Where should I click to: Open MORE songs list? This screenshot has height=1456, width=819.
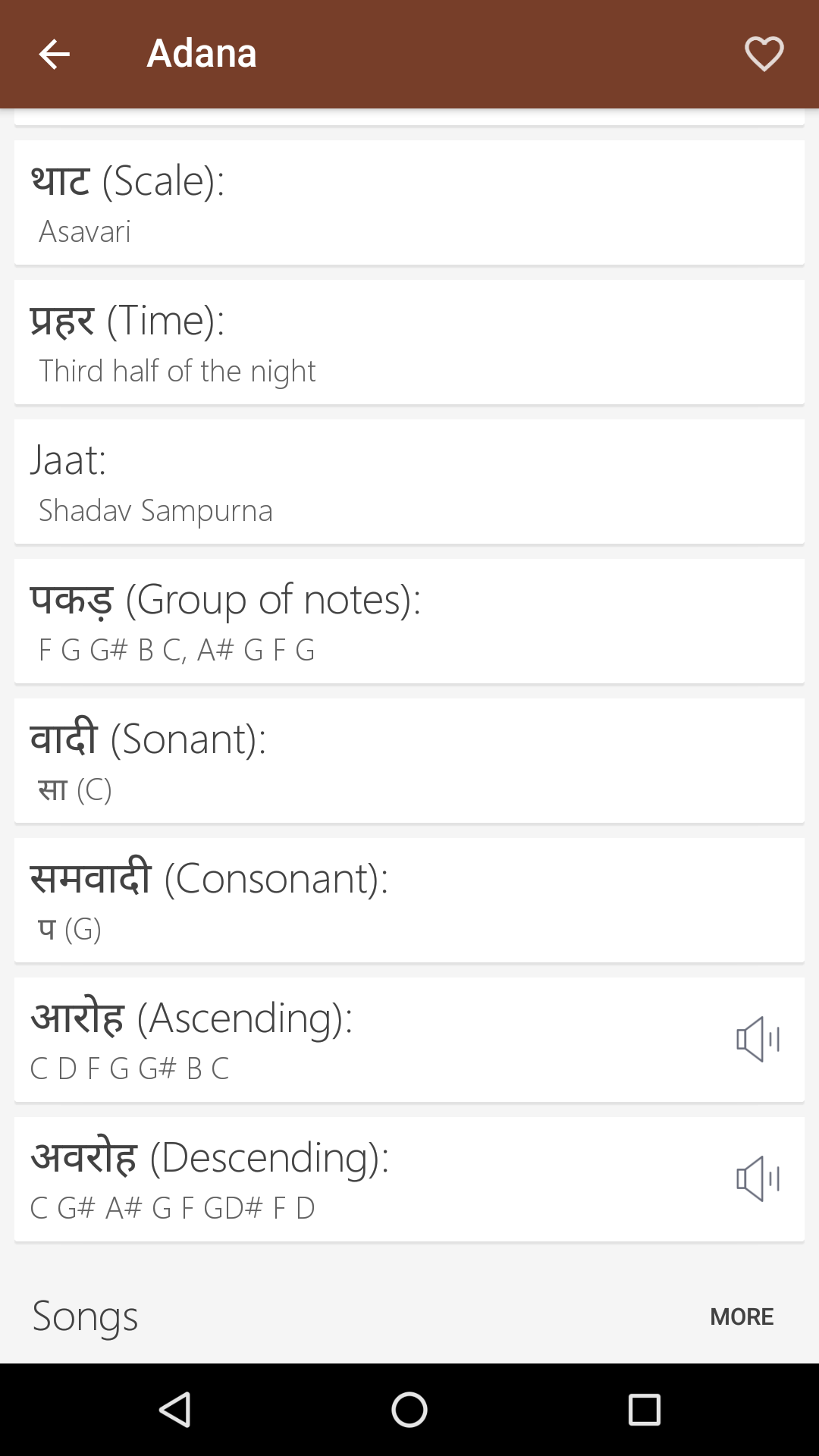coord(741,1316)
